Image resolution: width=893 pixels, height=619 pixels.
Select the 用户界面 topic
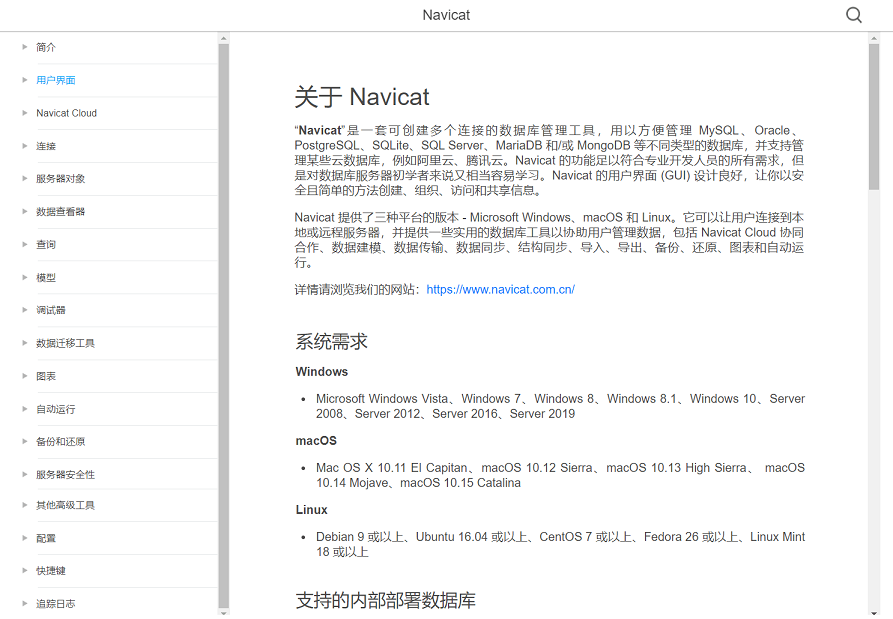coord(56,80)
